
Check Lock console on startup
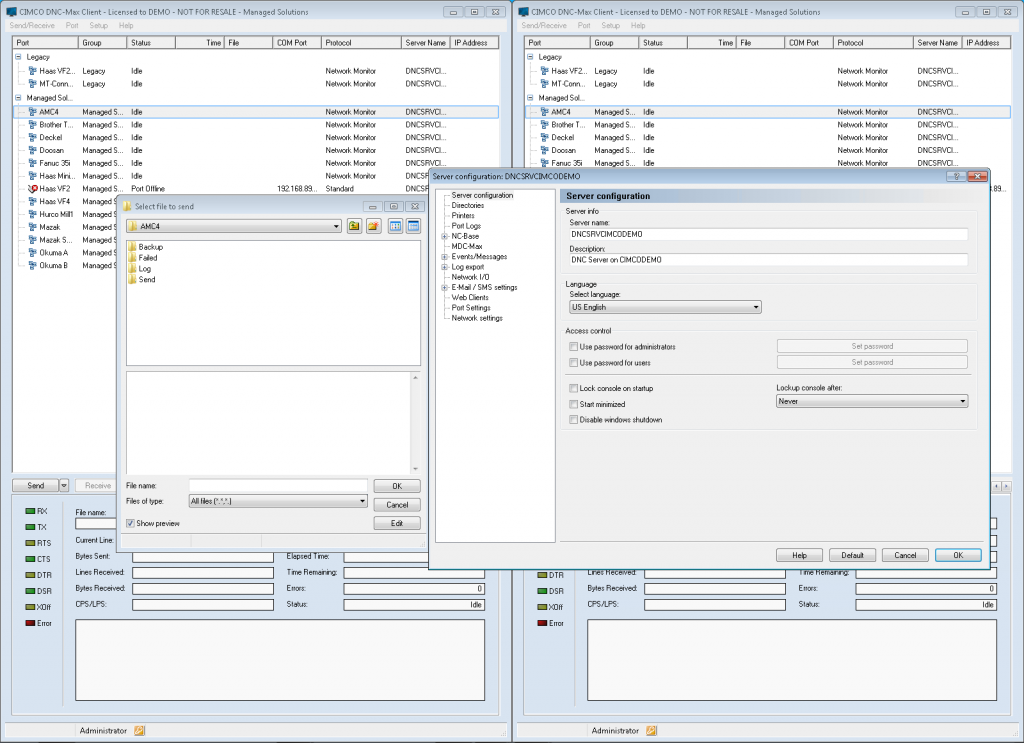573,388
